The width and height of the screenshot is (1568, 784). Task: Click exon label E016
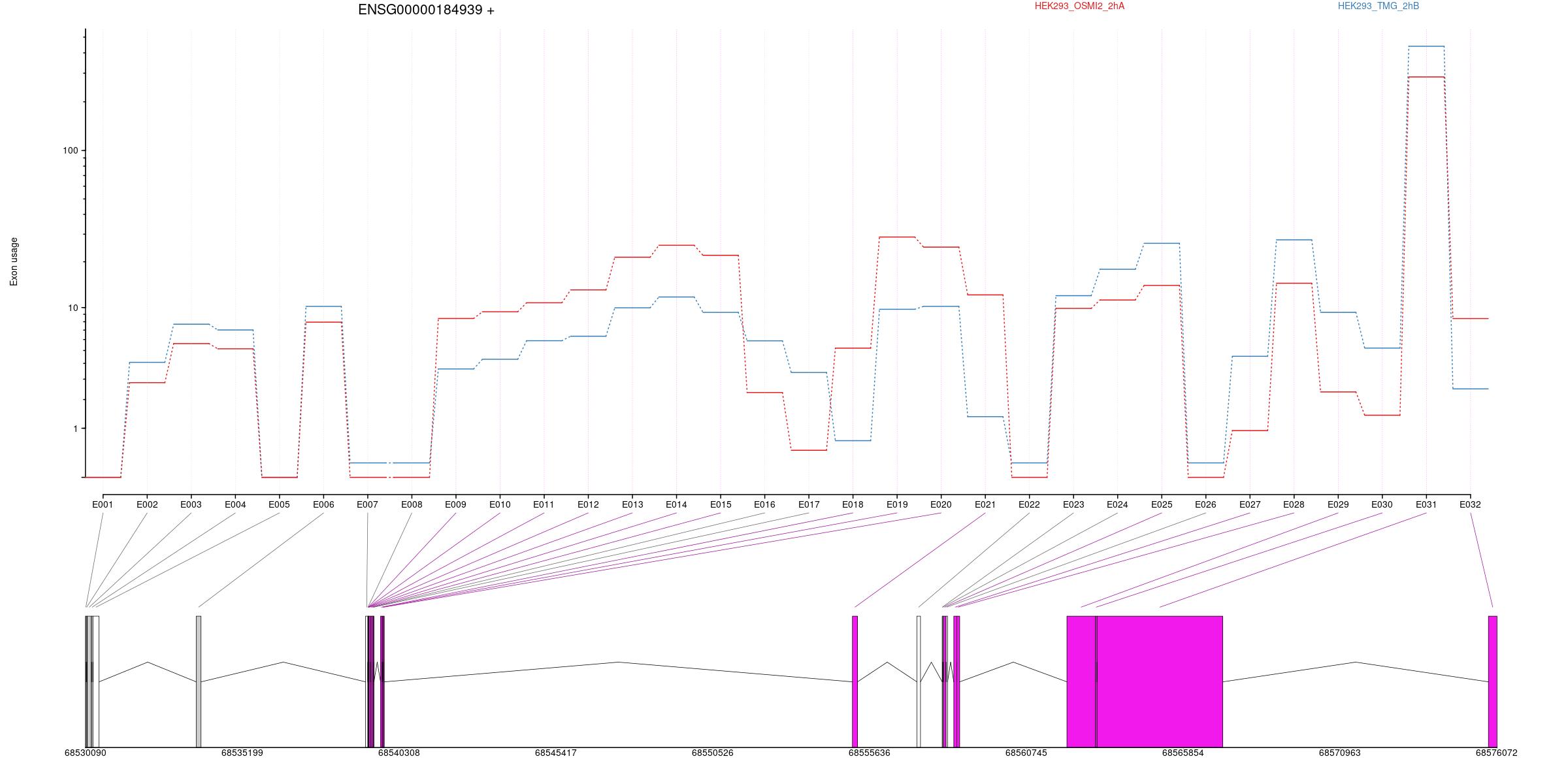[764, 504]
